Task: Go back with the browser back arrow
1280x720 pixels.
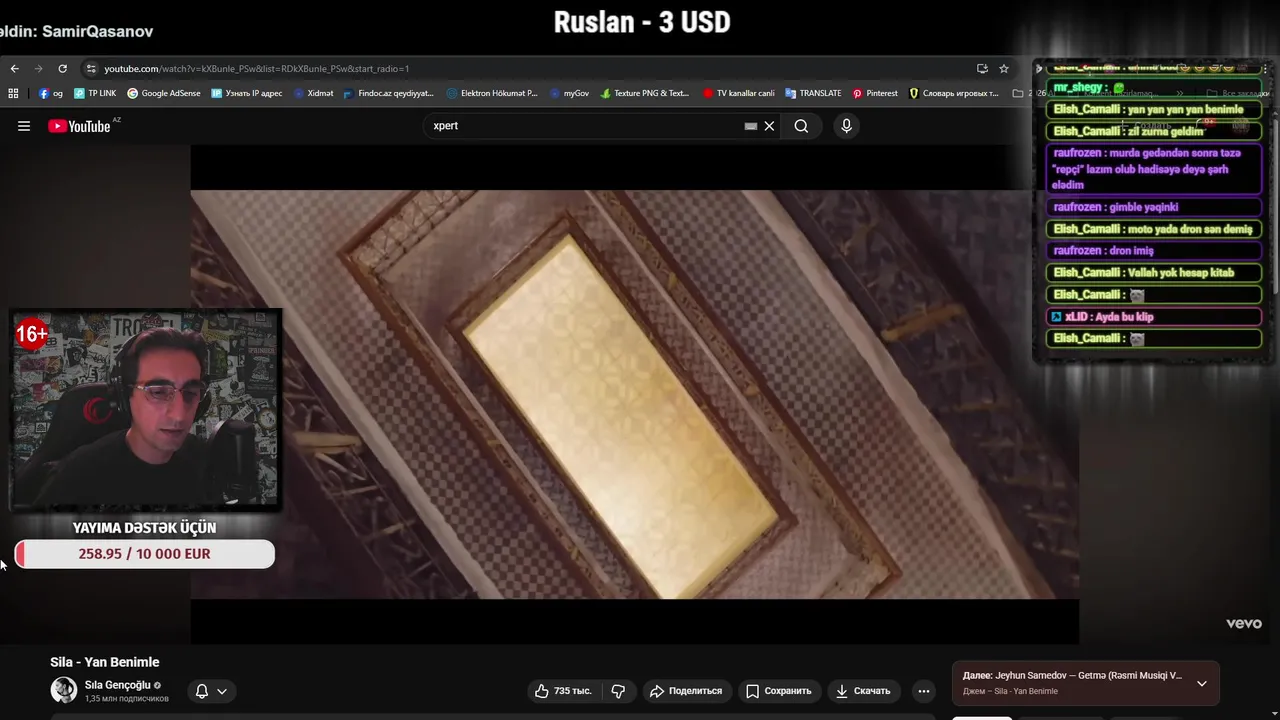Action: point(14,69)
